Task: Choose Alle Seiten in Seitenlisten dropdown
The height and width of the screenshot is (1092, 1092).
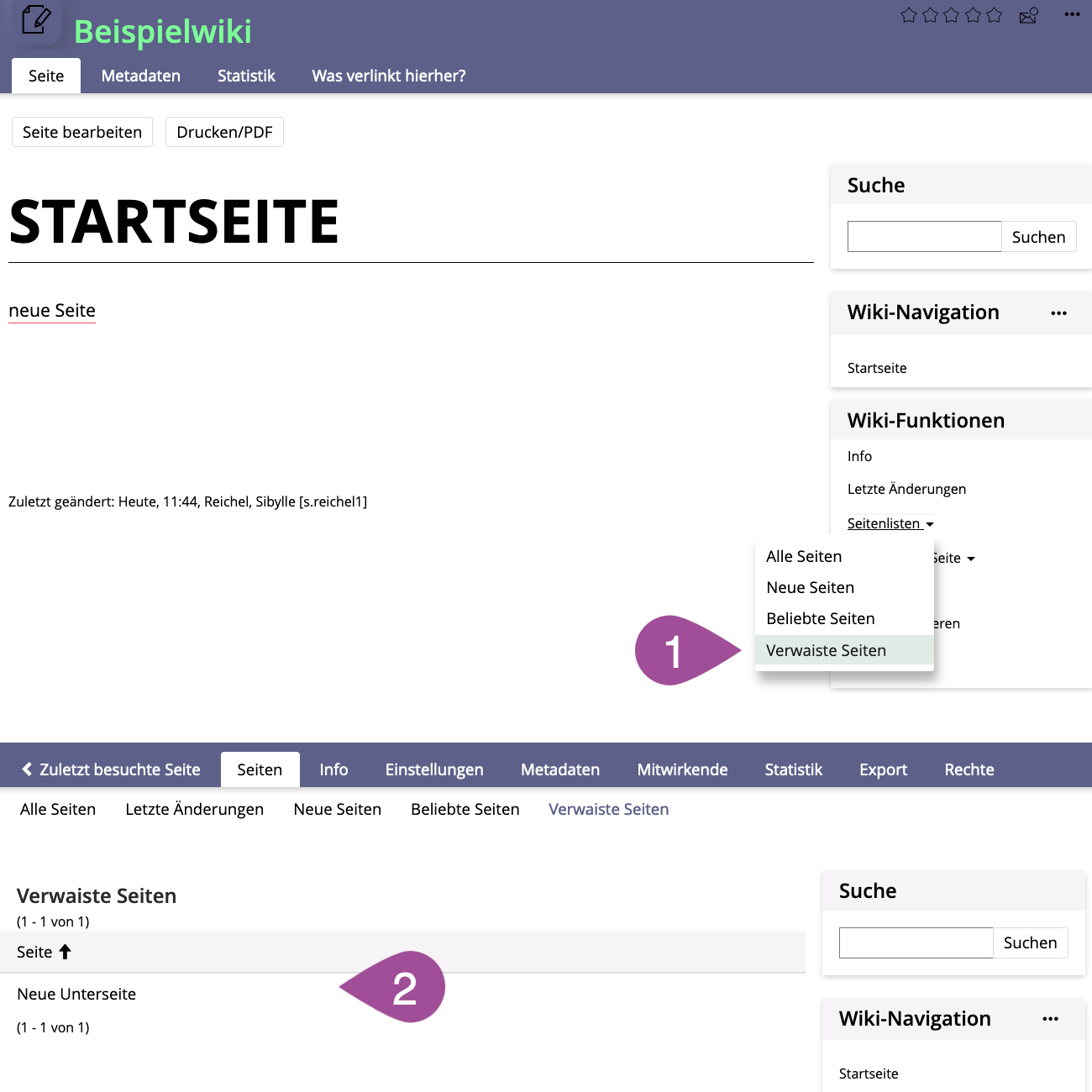Action: tap(804, 556)
